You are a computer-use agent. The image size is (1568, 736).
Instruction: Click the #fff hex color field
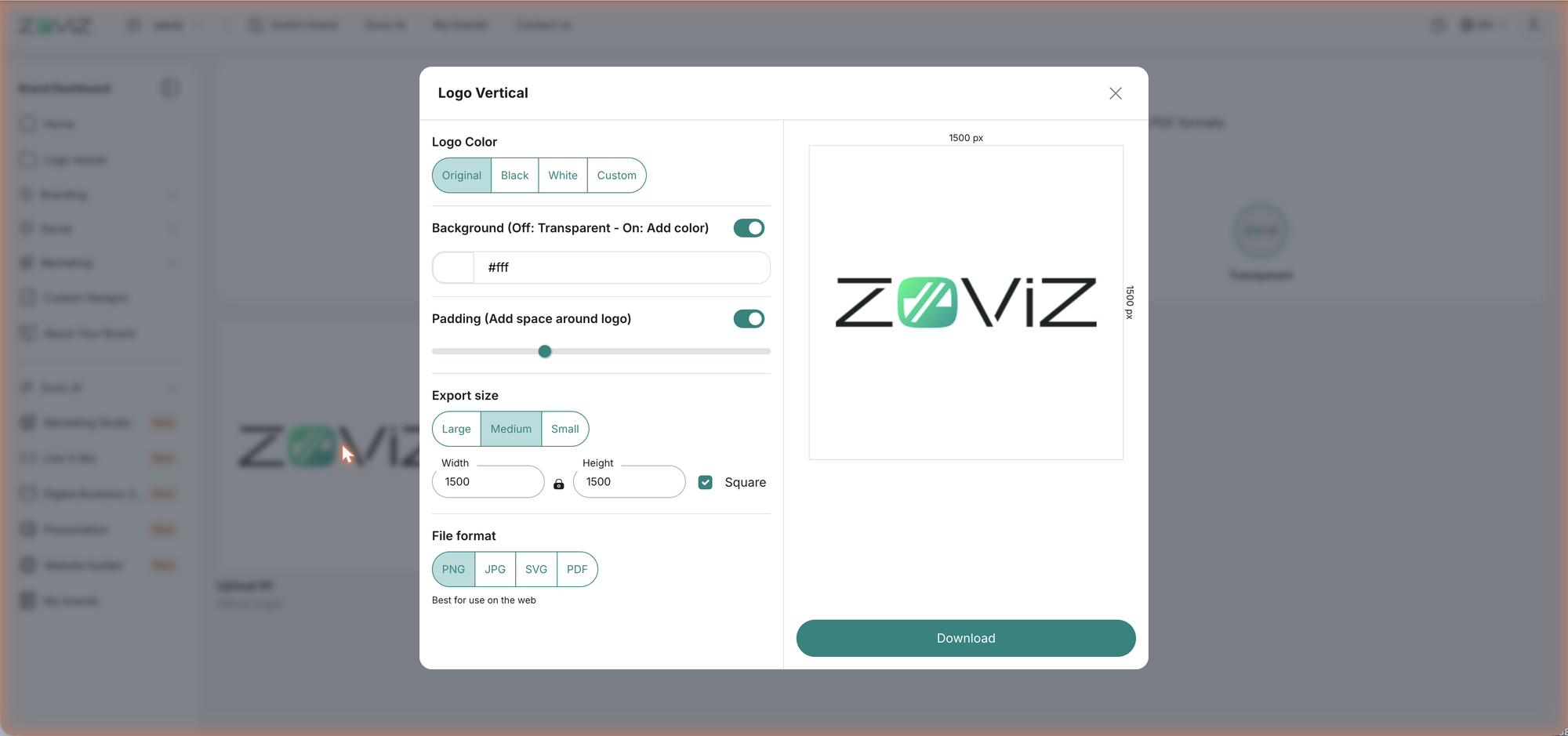click(621, 267)
